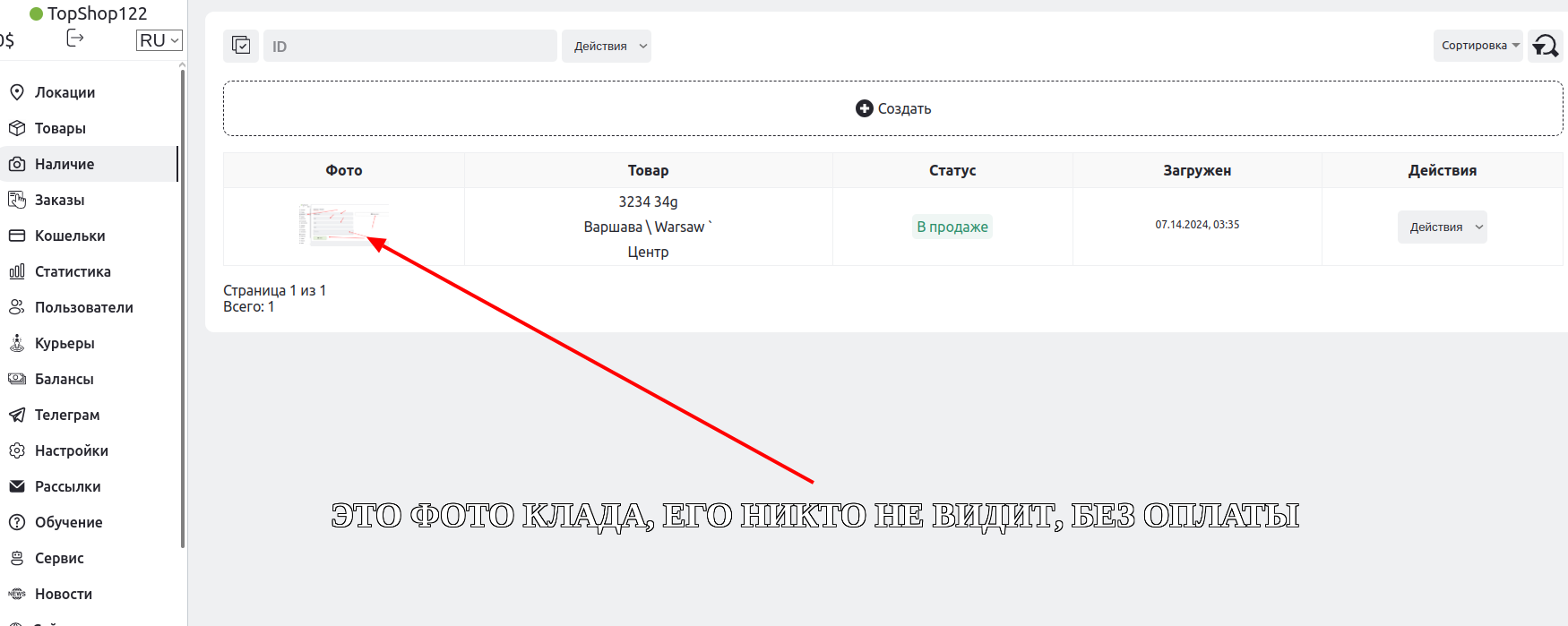
Task: Expand the Сортировка dropdown
Action: coord(1479,46)
